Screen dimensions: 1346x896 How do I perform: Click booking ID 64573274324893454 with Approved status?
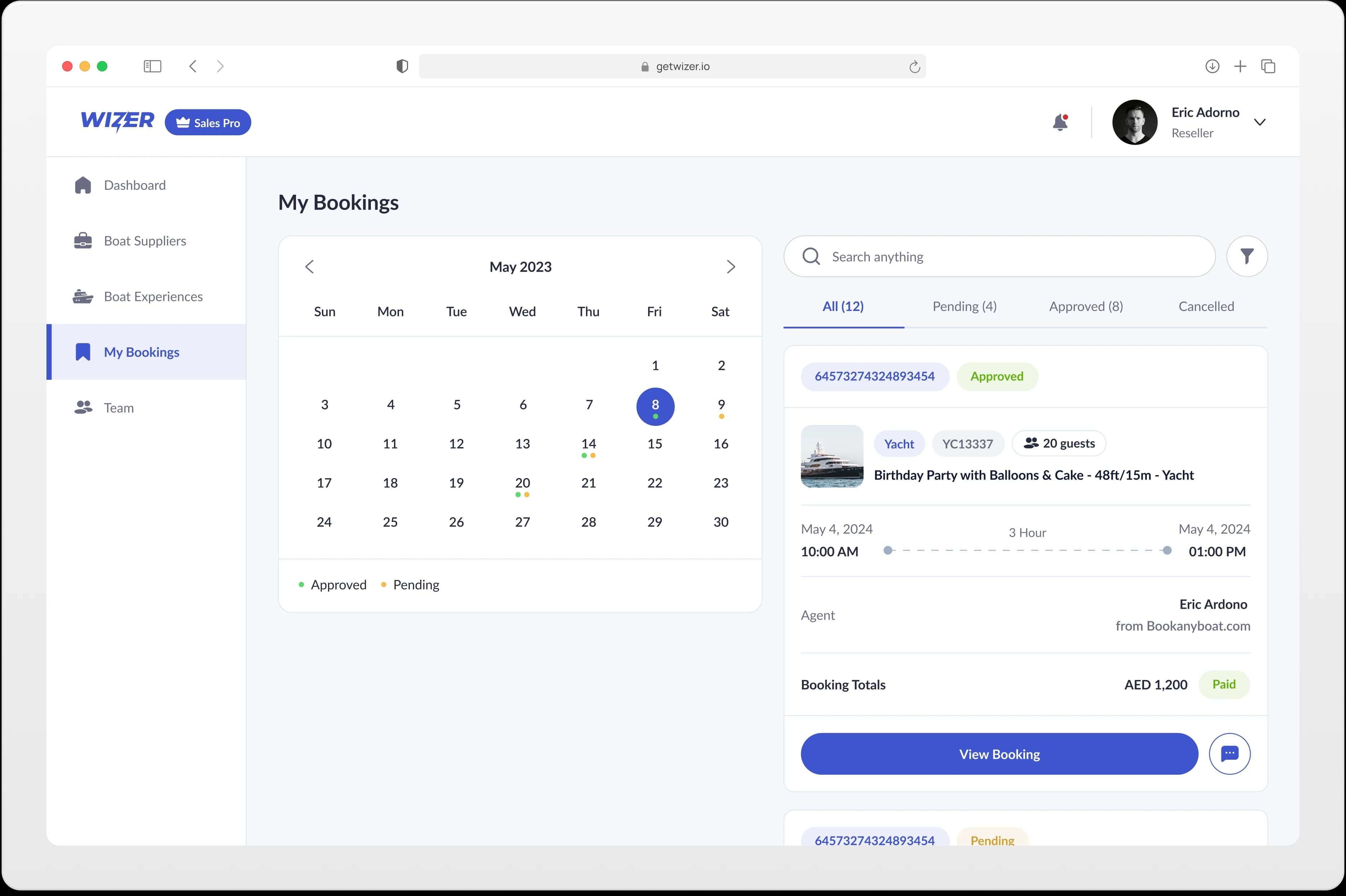(875, 377)
